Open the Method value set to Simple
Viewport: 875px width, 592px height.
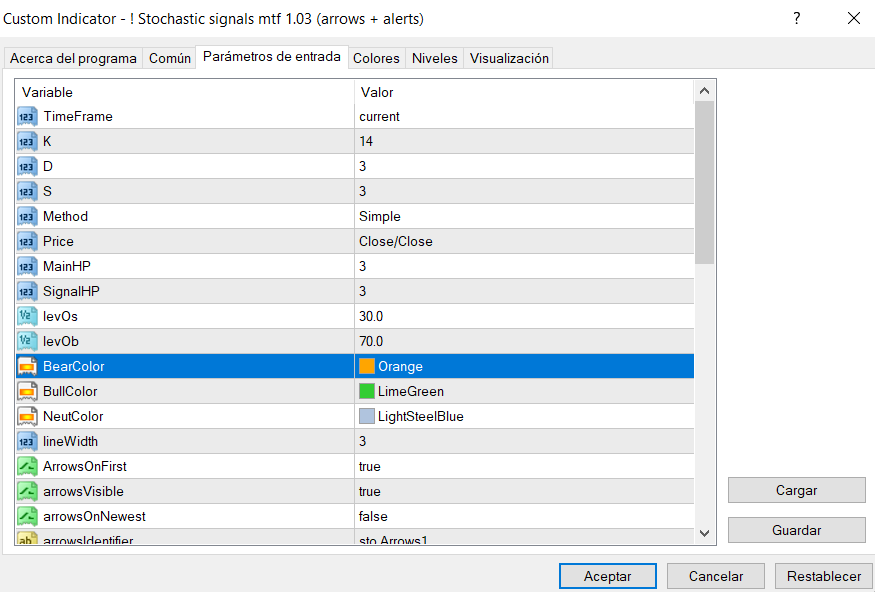(380, 217)
